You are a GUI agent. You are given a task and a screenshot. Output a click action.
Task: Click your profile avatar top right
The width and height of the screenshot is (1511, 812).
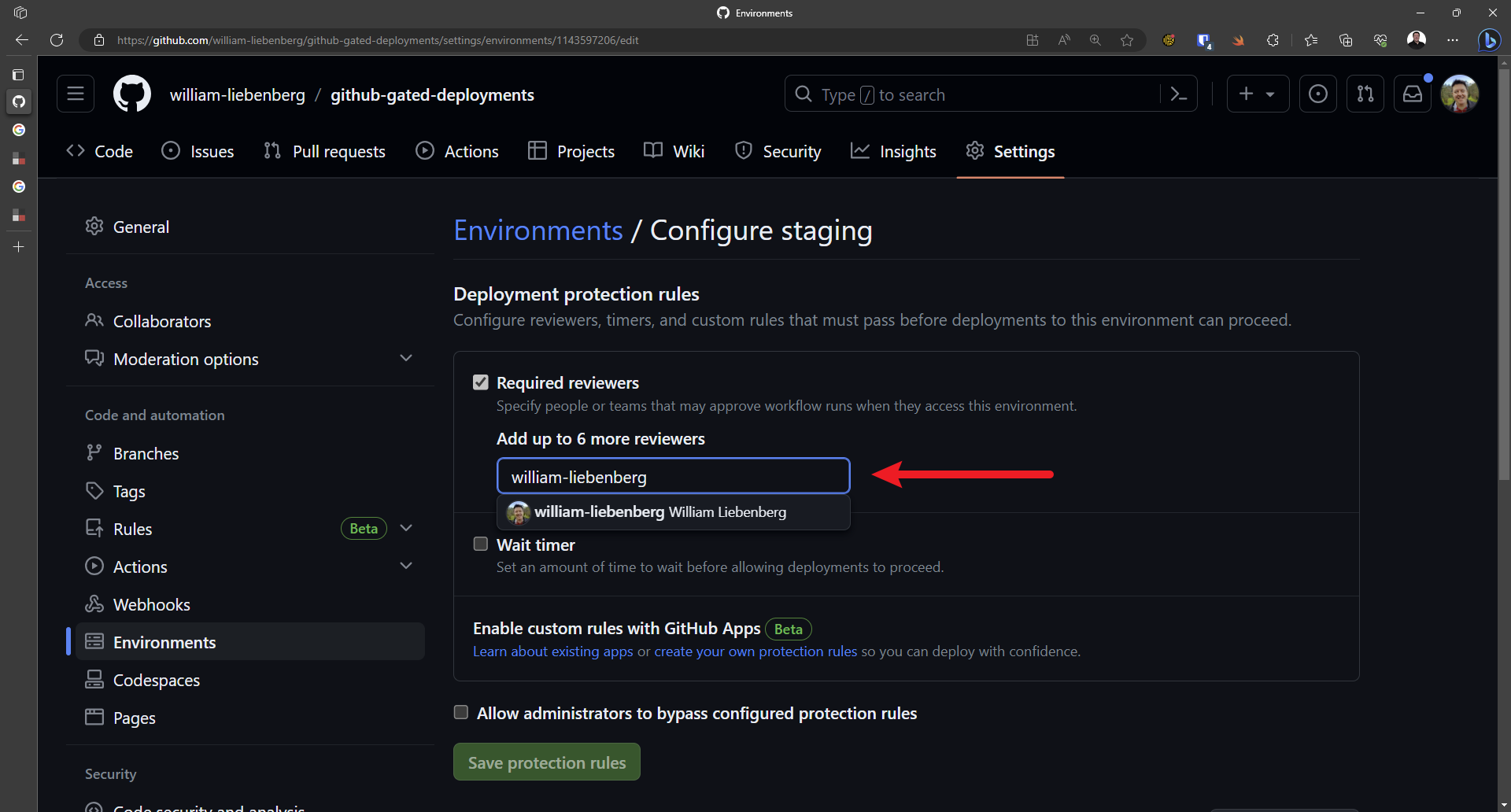(1461, 94)
